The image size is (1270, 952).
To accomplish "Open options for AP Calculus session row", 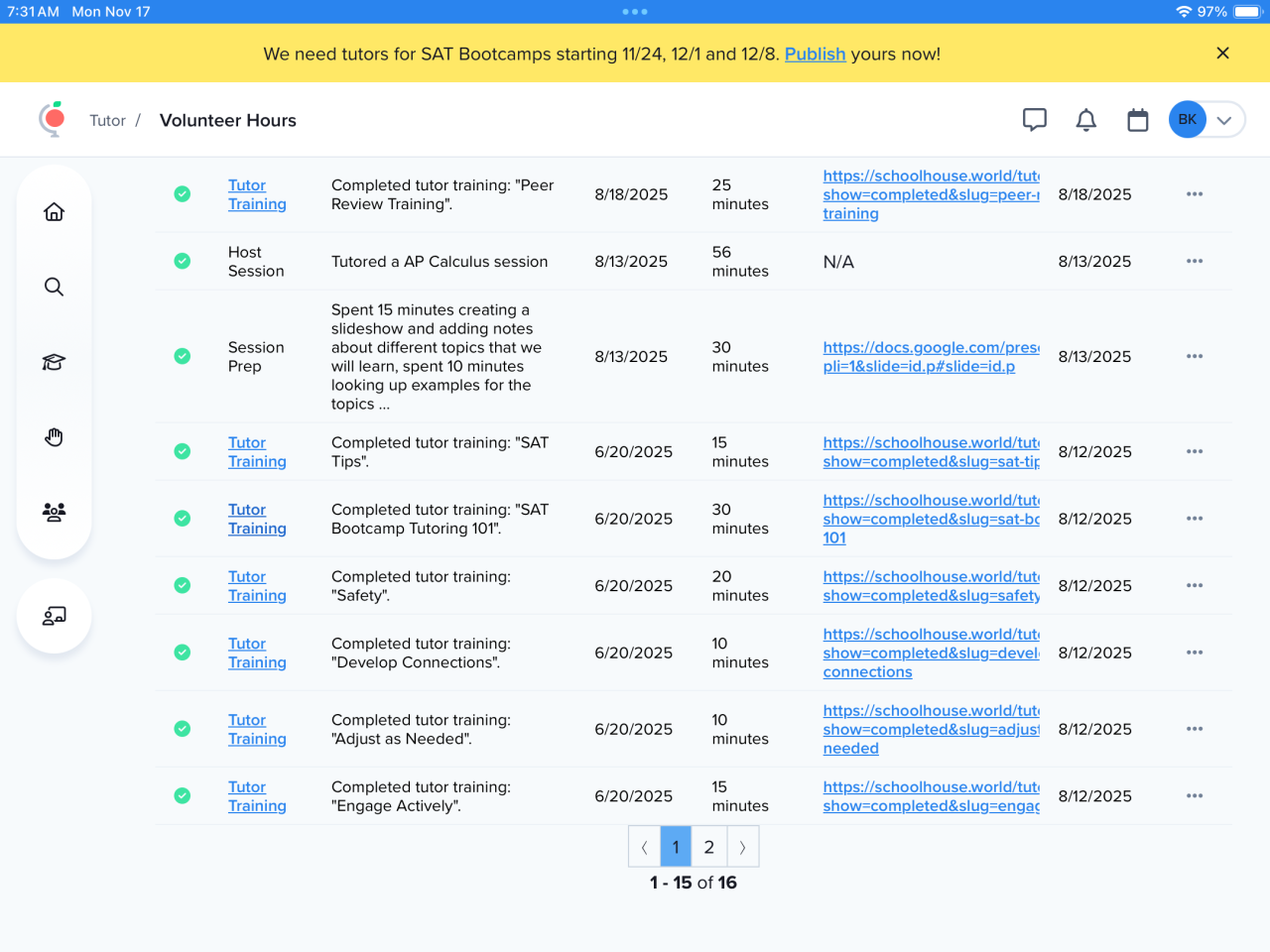I will [1195, 262].
